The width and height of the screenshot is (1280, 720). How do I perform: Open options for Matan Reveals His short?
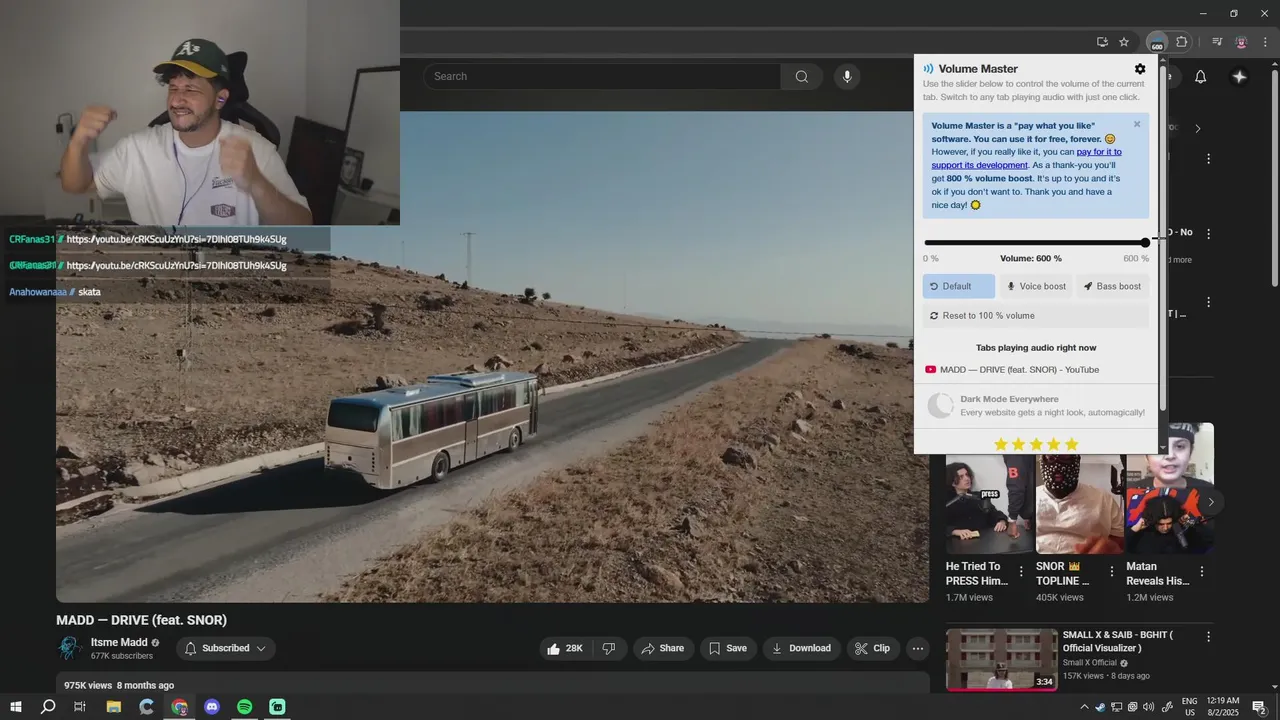pyautogui.click(x=1202, y=572)
